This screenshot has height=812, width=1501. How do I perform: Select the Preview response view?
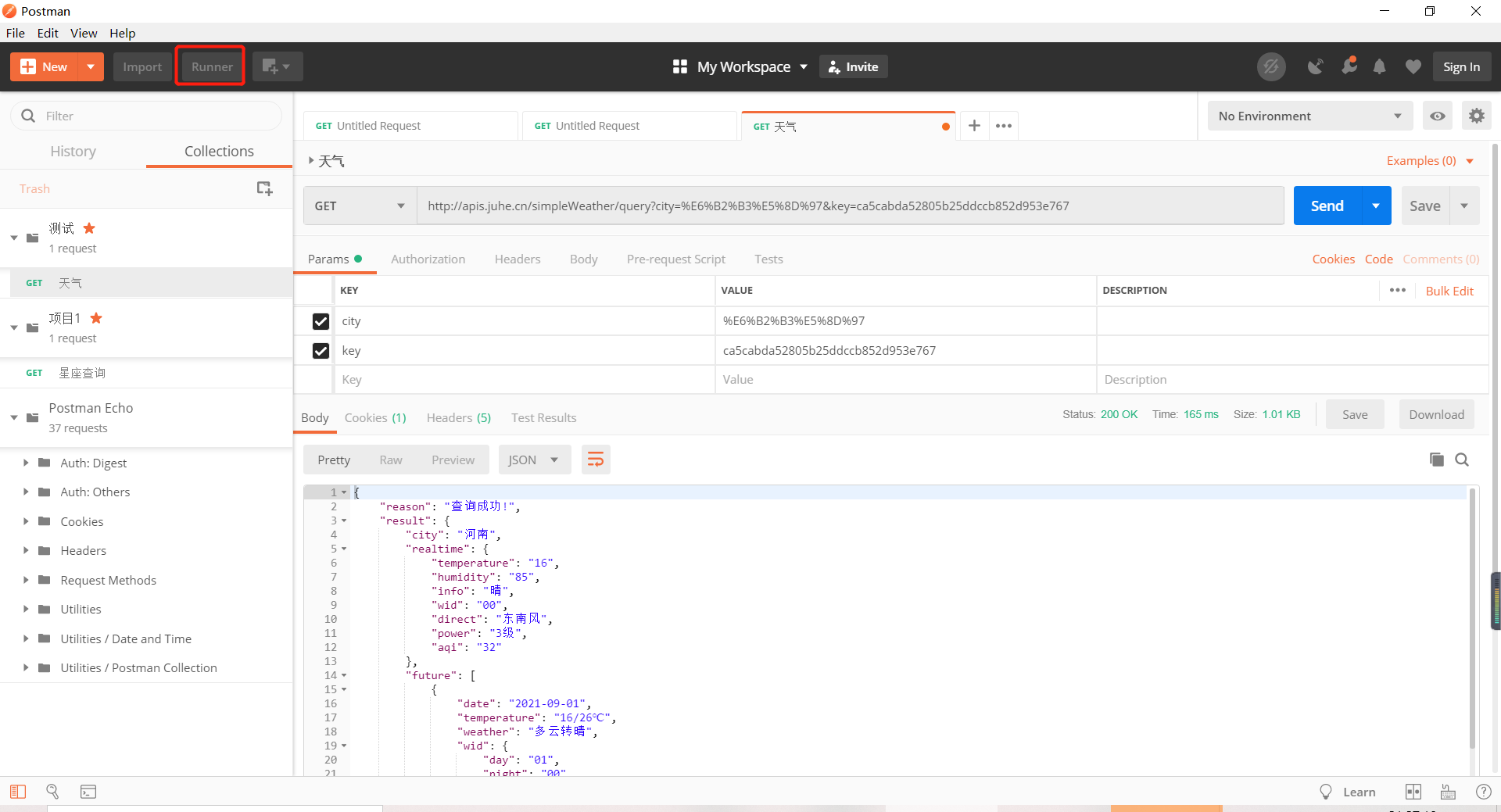point(453,460)
